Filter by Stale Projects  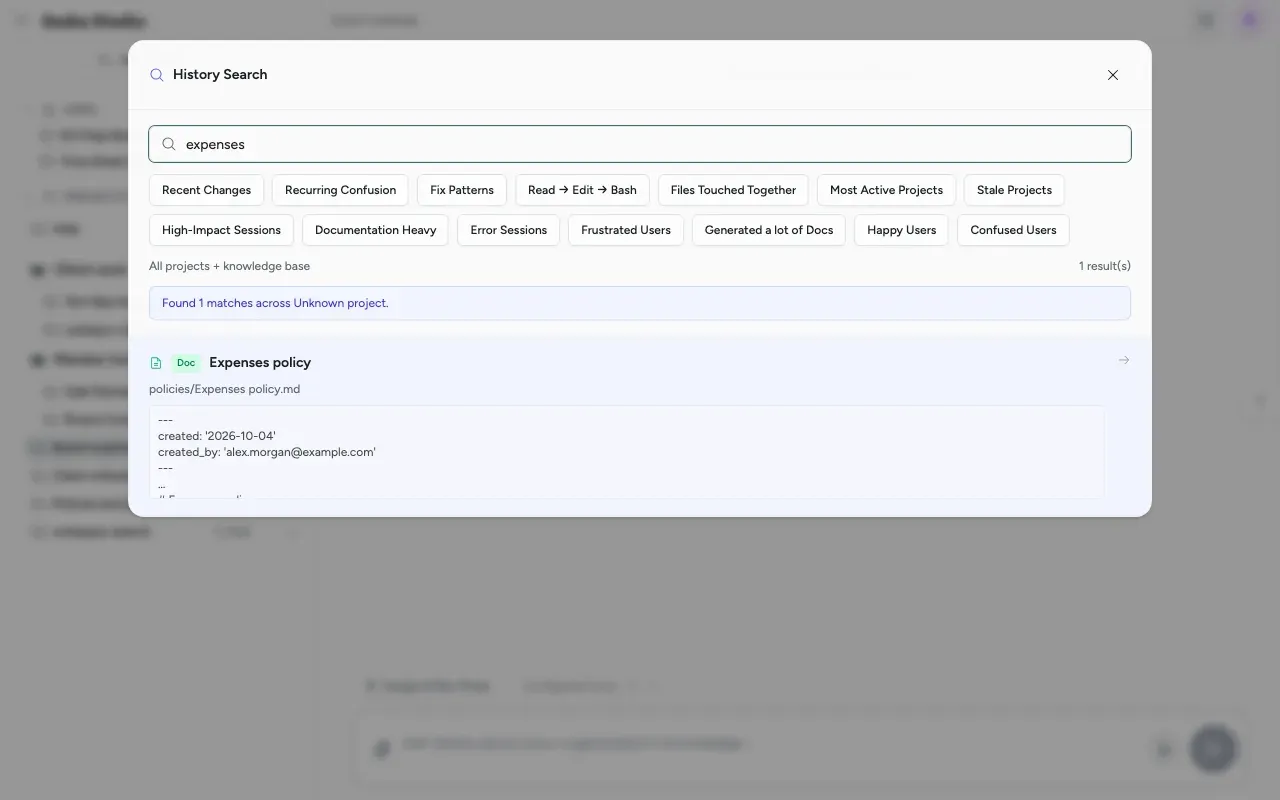point(1014,190)
